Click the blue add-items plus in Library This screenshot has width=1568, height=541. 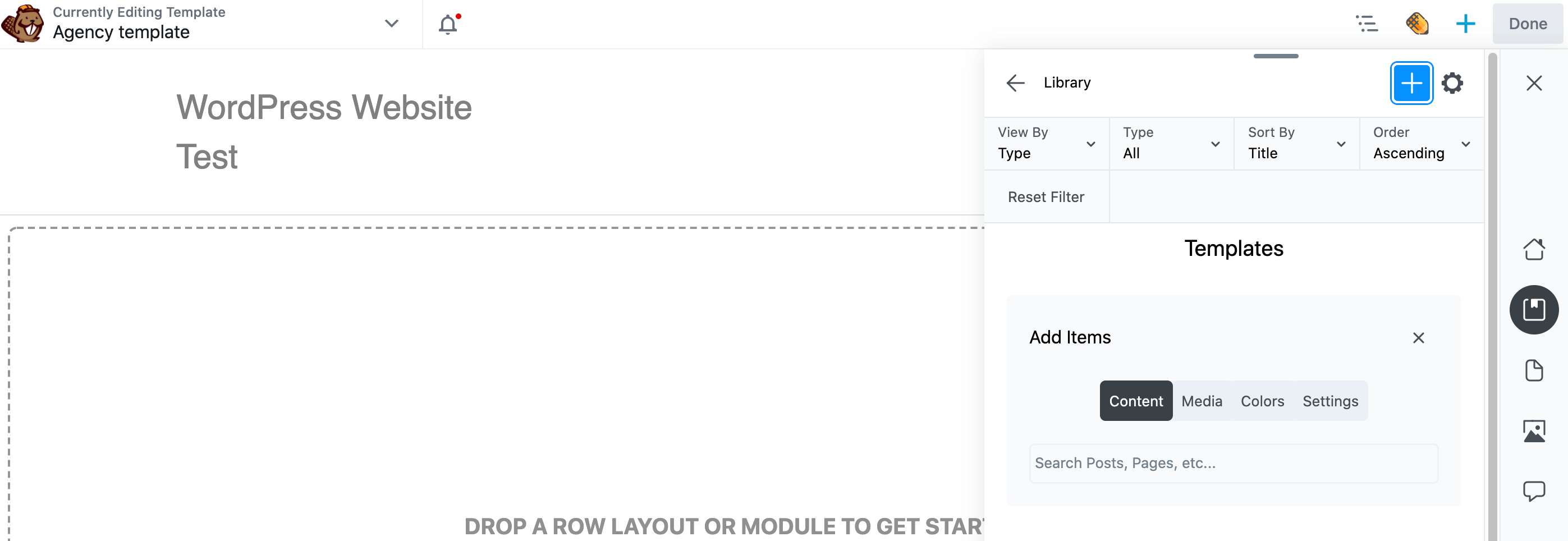click(1411, 82)
